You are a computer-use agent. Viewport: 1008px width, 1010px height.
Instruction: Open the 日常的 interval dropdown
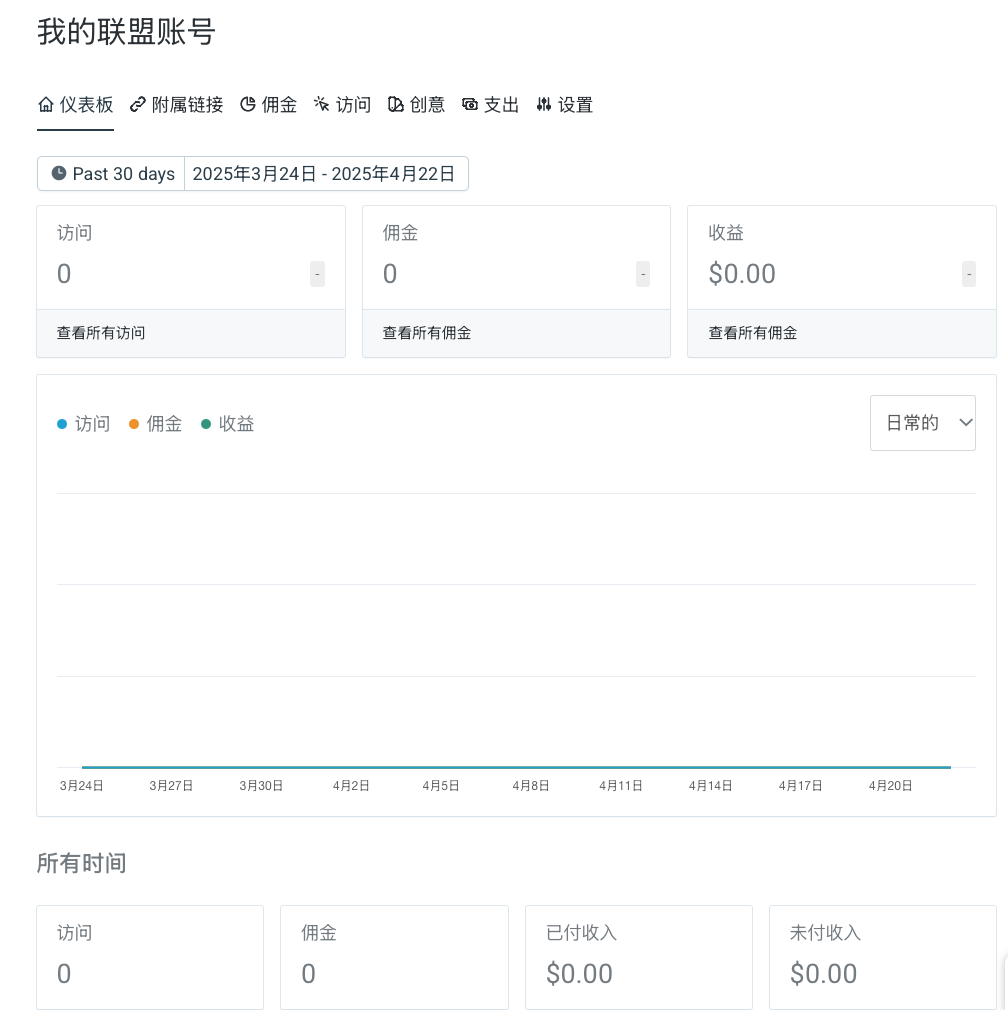[x=922, y=423]
